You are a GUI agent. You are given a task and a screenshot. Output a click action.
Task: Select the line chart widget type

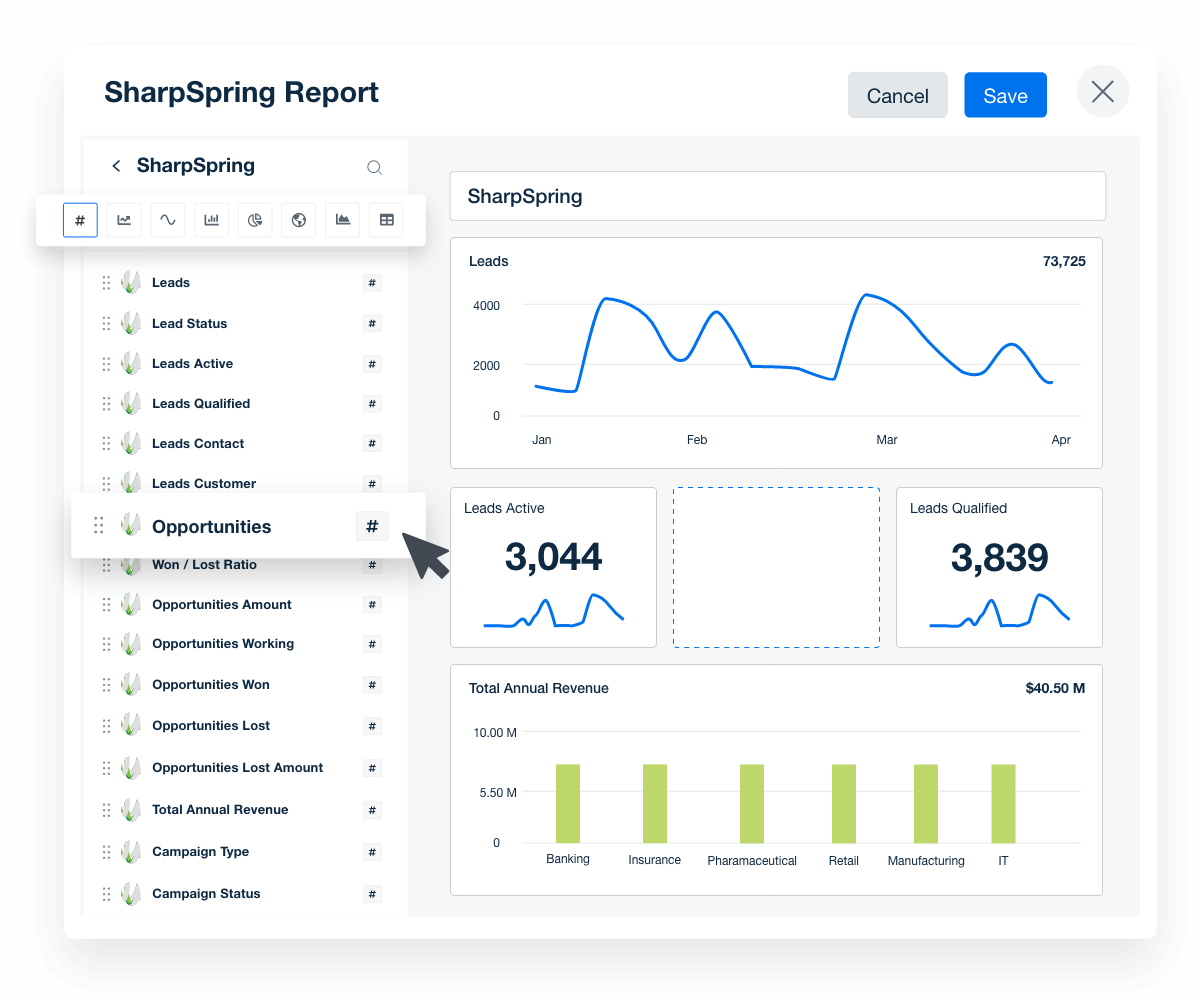point(124,220)
